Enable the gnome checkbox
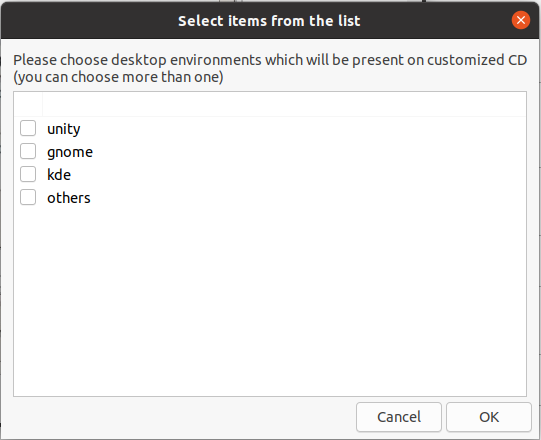Screen dimensions: 541x440 click(28, 151)
